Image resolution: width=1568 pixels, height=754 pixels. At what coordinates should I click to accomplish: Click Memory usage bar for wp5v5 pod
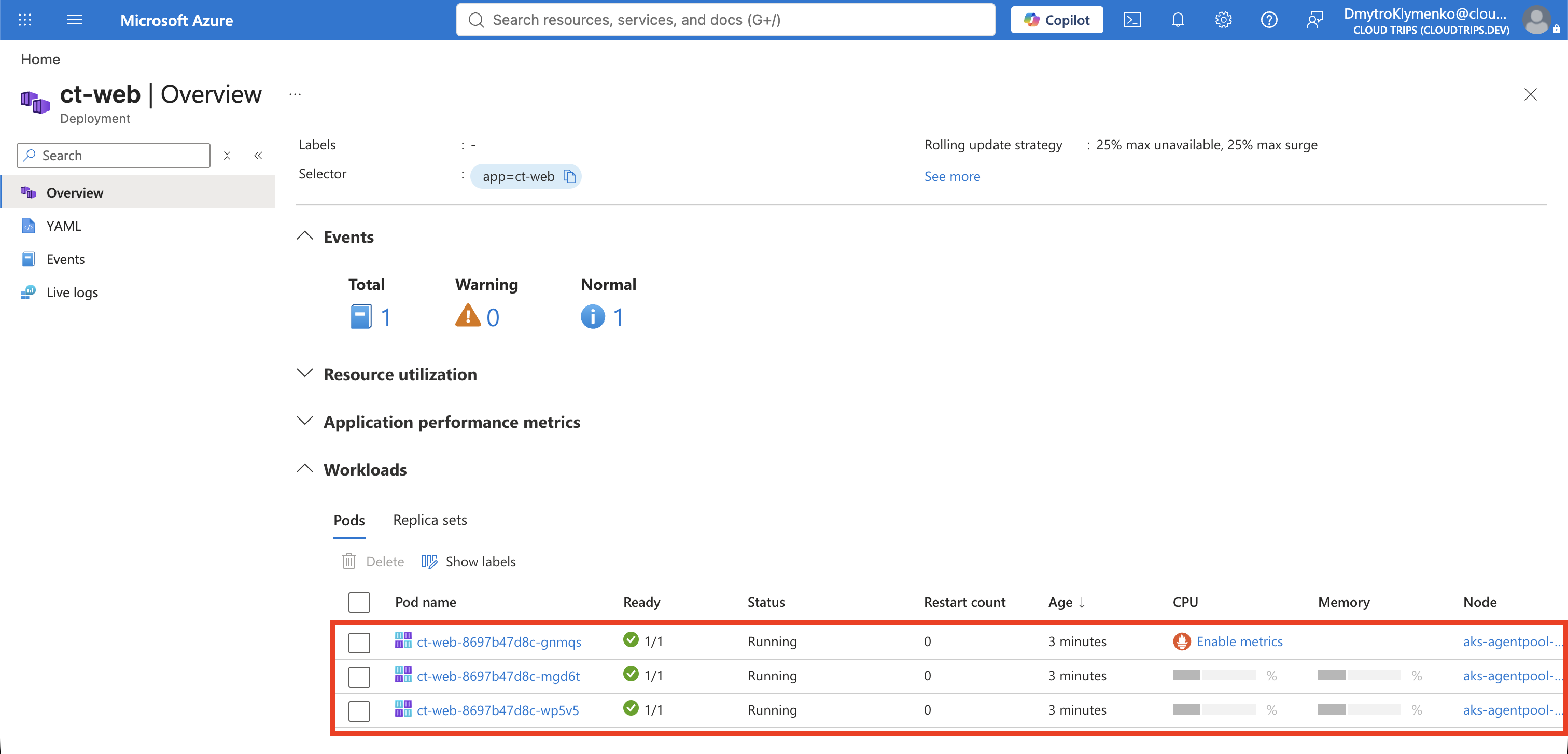point(1359,709)
